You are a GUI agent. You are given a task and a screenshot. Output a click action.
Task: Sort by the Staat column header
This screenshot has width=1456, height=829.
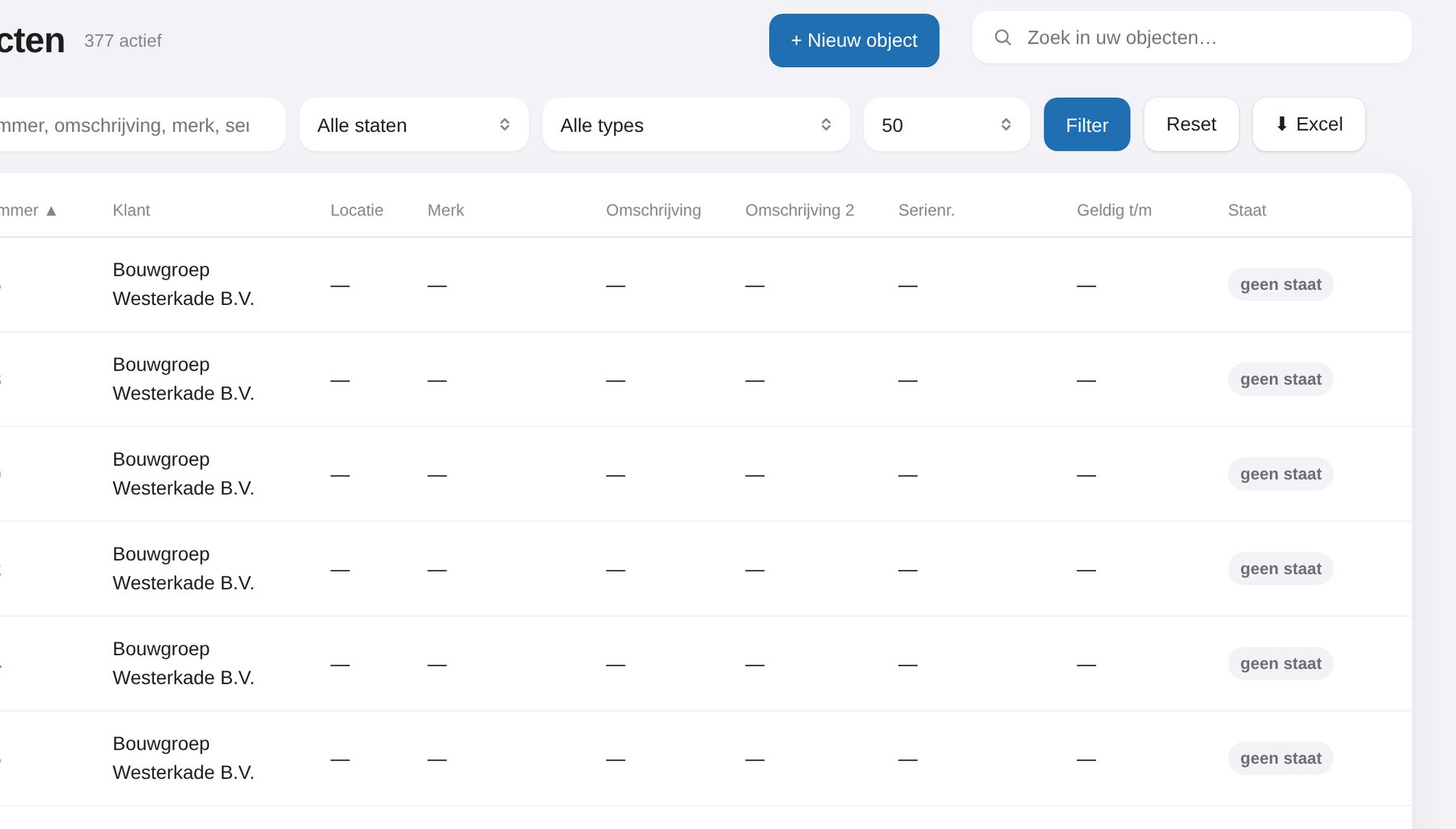tap(1246, 210)
